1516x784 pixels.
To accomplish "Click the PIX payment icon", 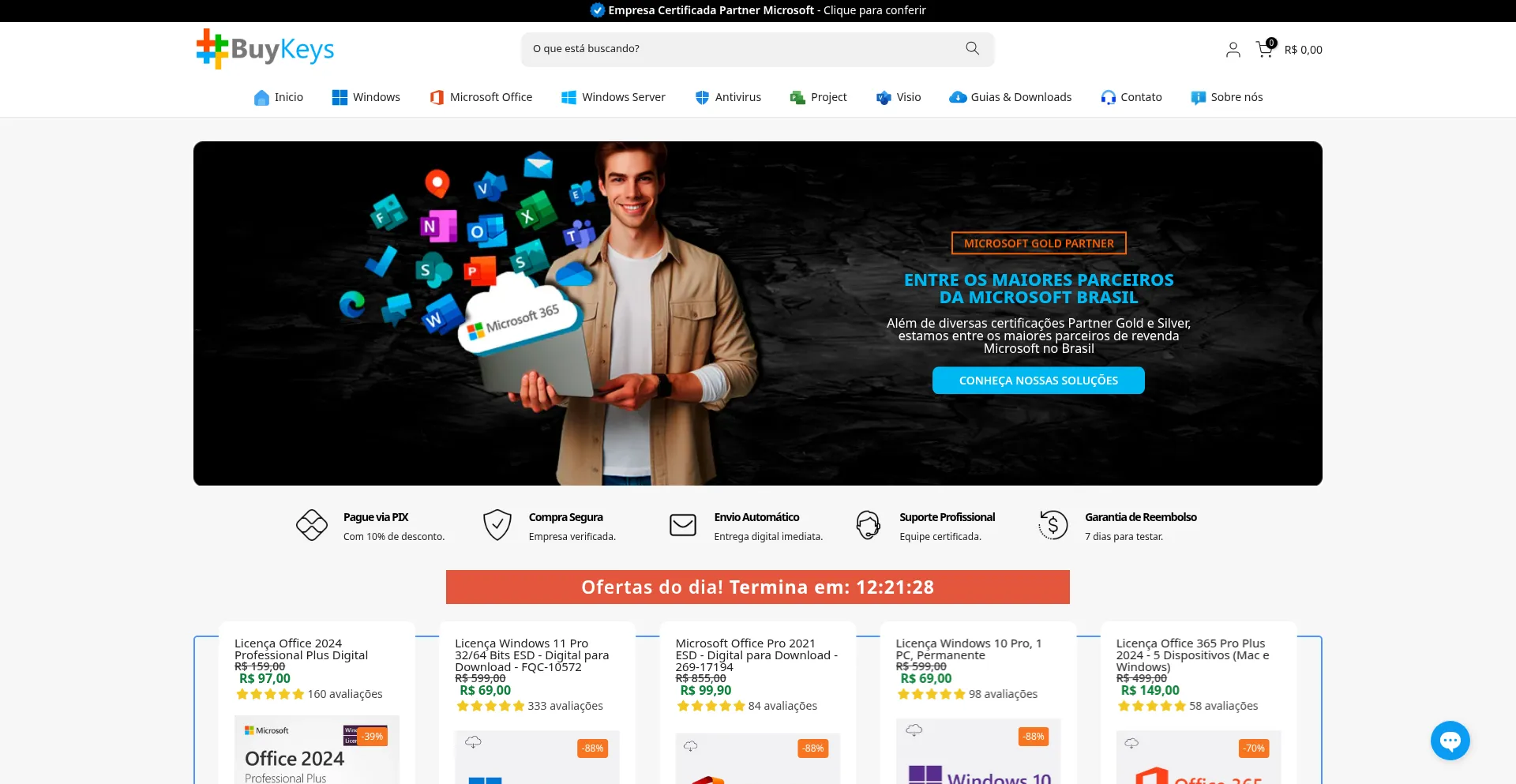I will (x=312, y=525).
